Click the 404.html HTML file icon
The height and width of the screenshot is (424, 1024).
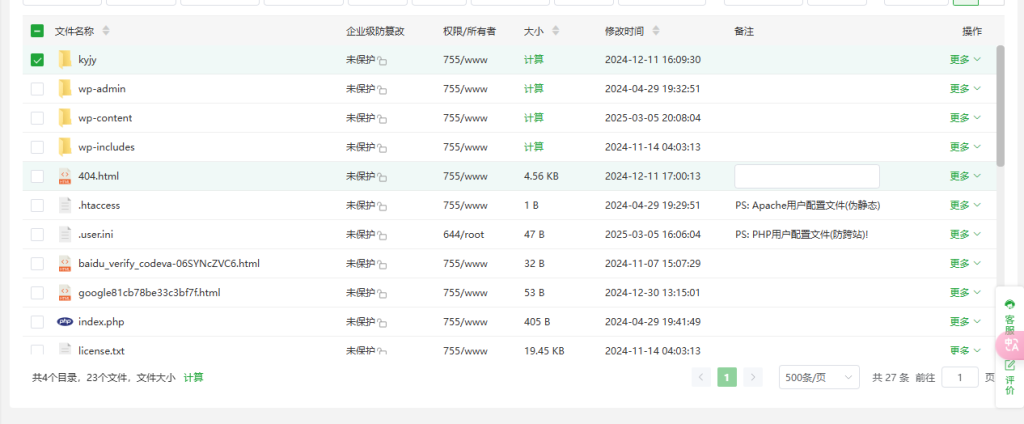pyautogui.click(x=65, y=176)
